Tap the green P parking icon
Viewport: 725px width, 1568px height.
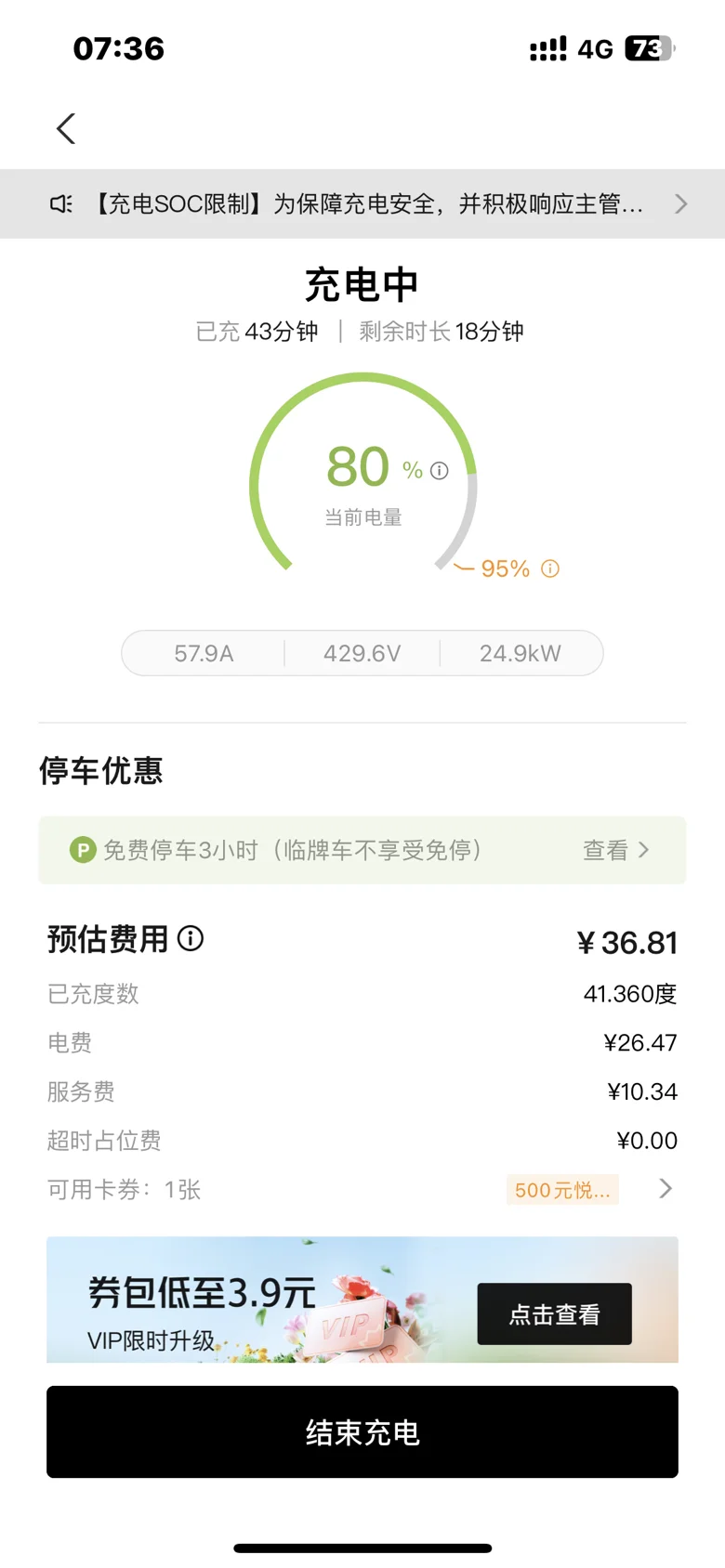pyautogui.click(x=83, y=850)
